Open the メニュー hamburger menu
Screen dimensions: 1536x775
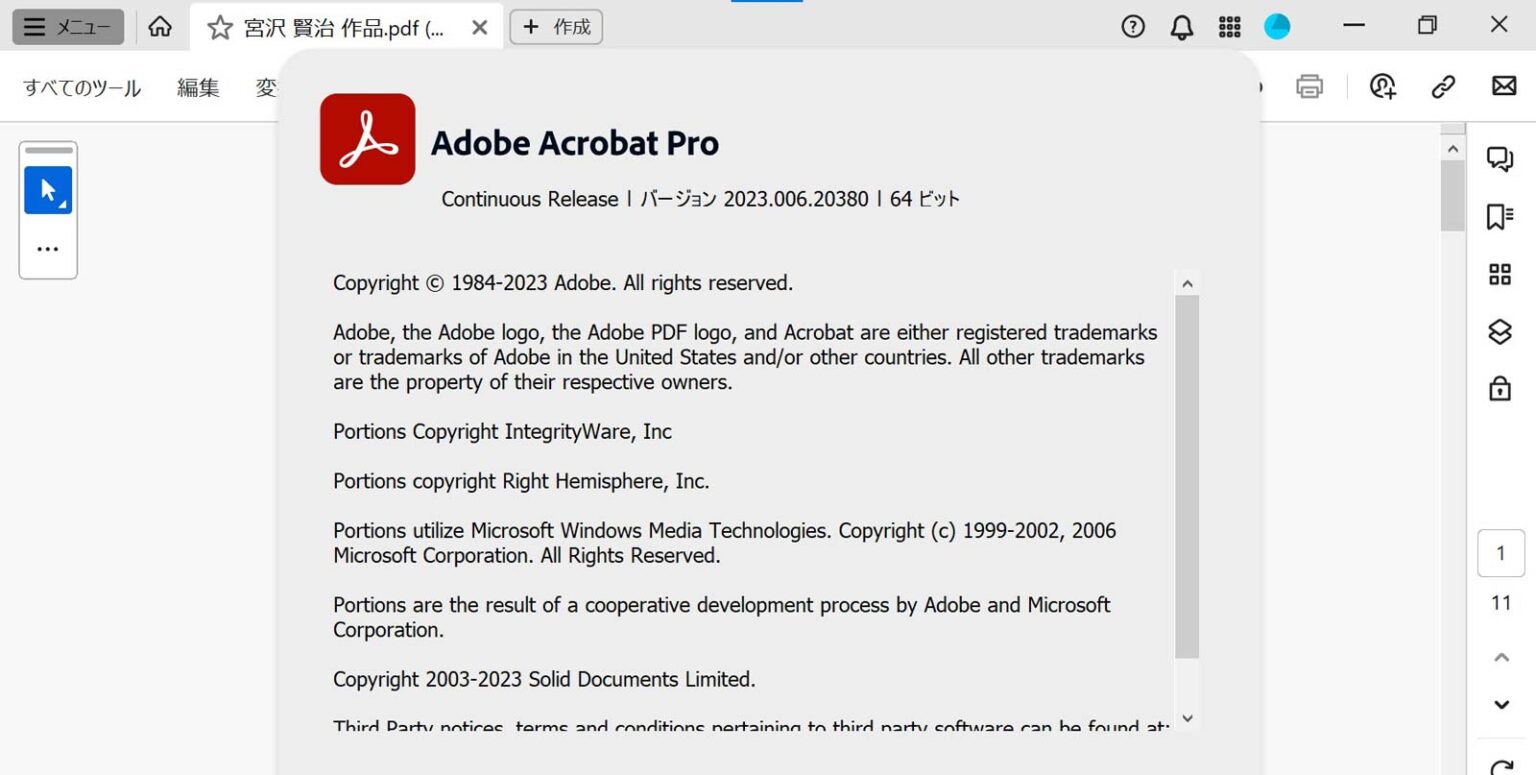coord(66,27)
